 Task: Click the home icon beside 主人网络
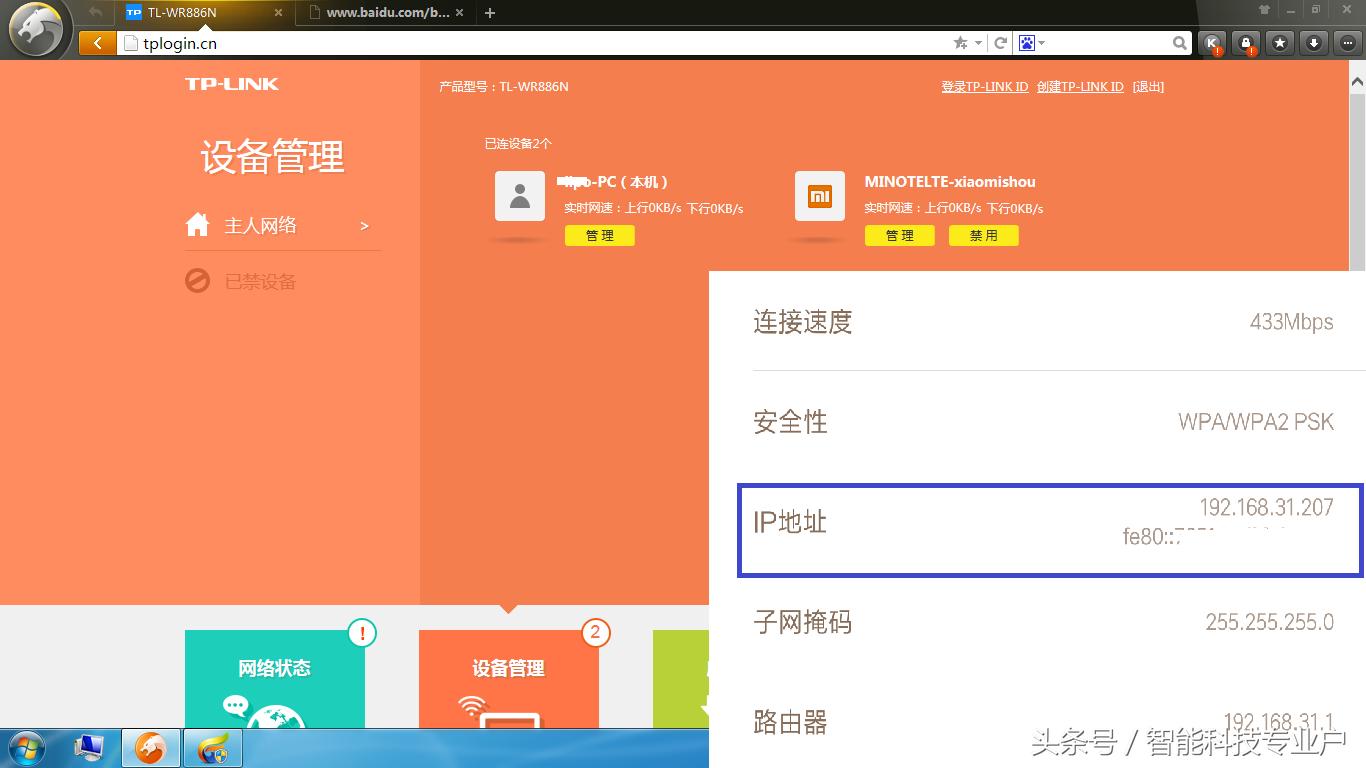point(197,224)
